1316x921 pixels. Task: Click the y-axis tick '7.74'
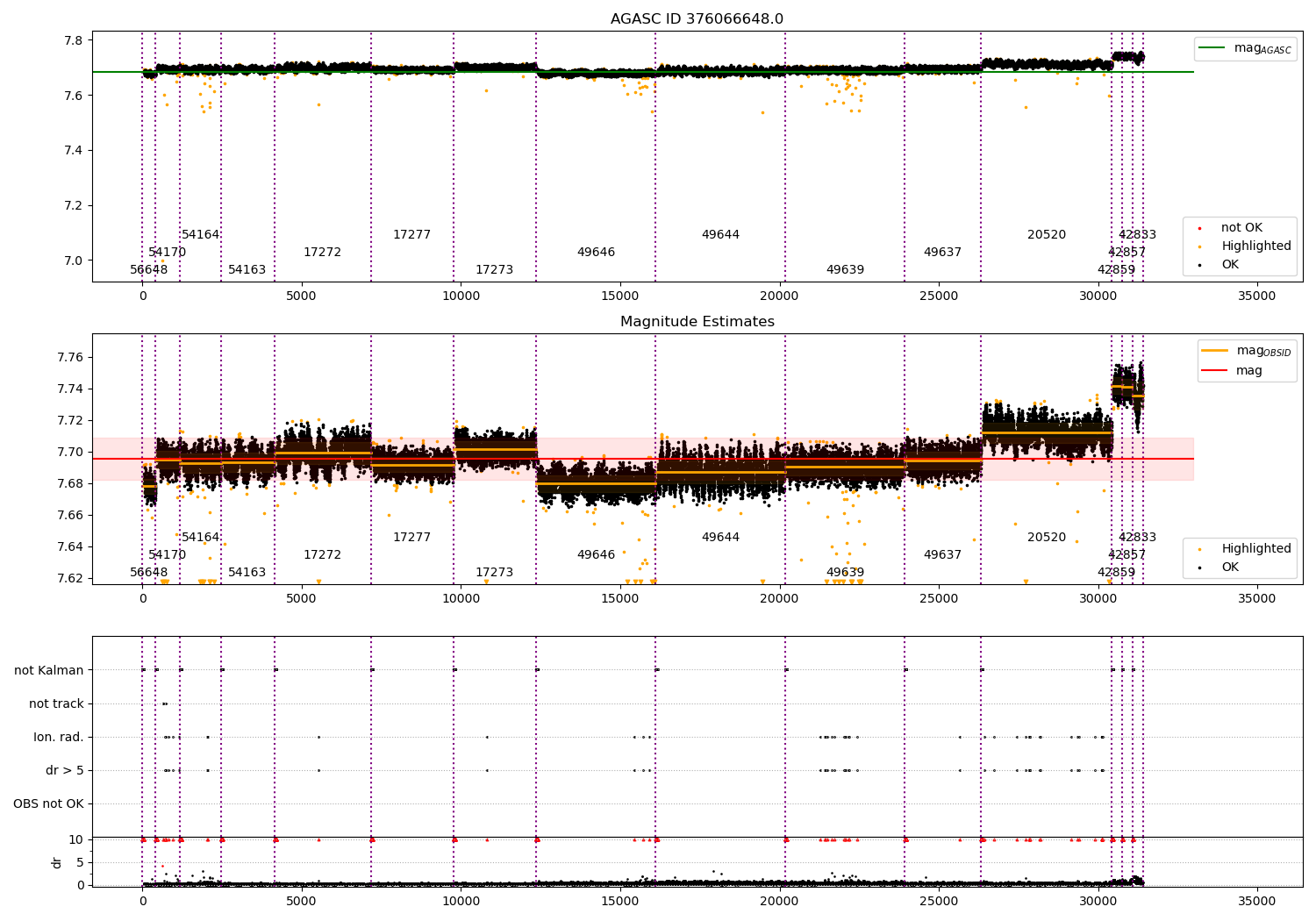point(70,389)
